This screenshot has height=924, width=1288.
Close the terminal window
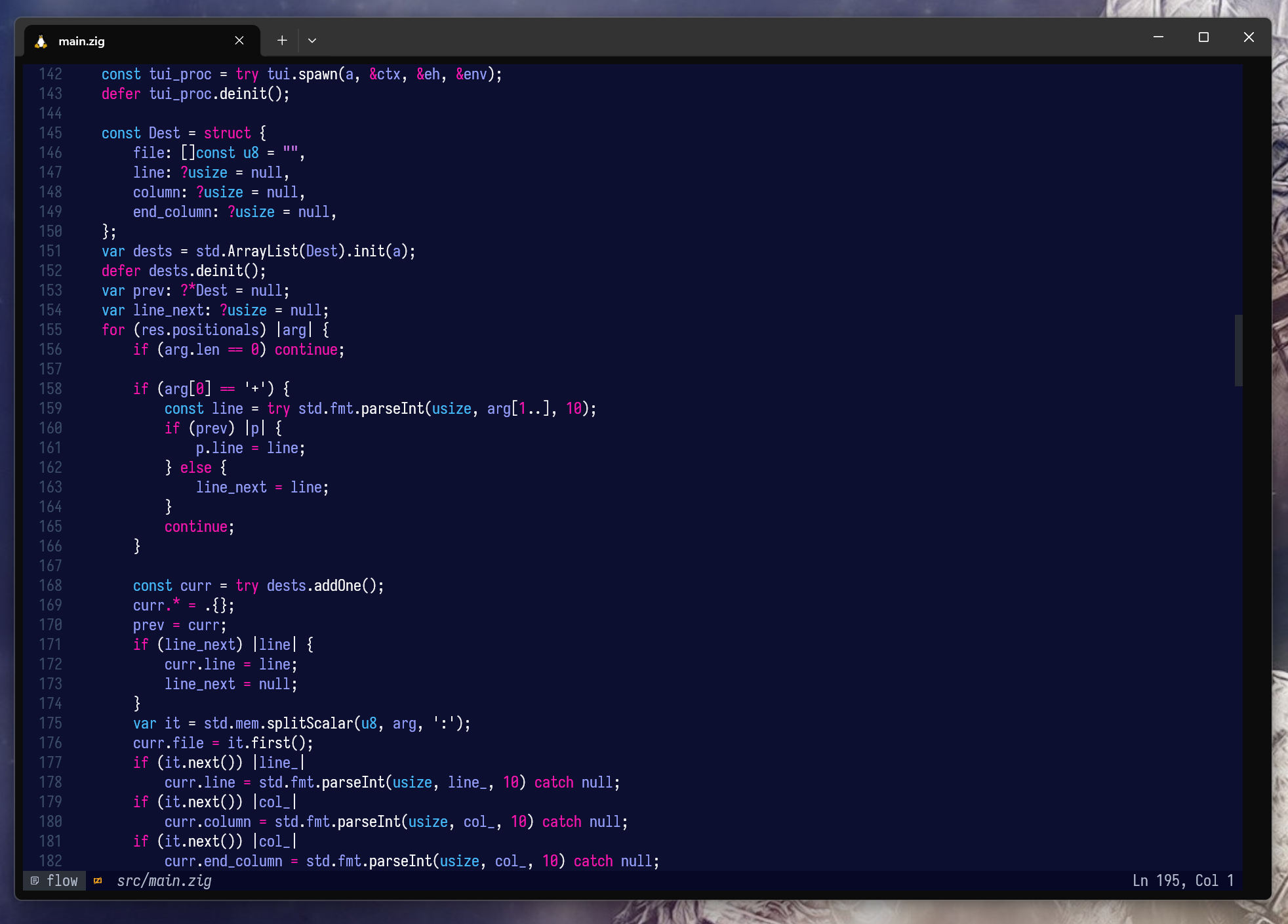(1249, 37)
